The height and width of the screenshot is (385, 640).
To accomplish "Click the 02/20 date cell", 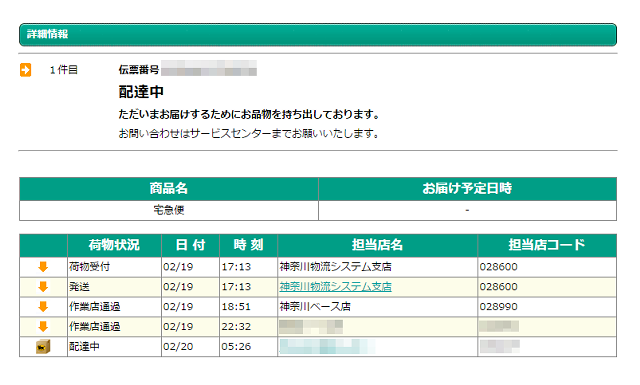I will point(191,347).
